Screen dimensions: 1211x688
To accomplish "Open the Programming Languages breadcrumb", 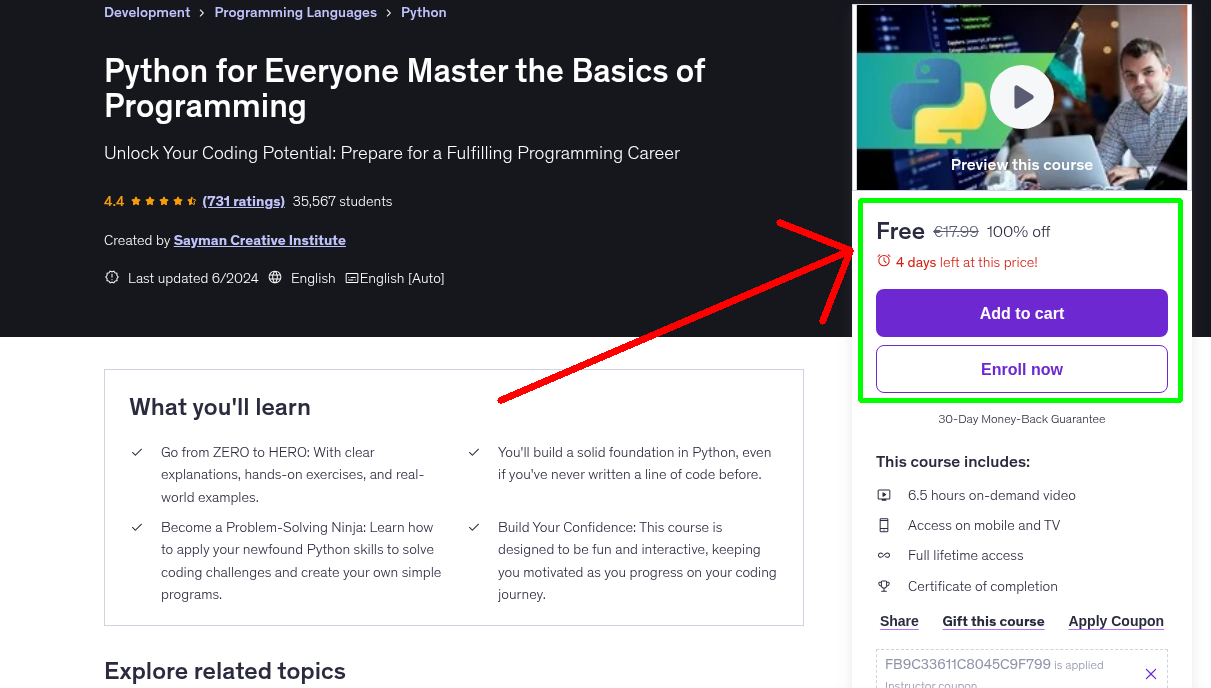I will pos(295,12).
